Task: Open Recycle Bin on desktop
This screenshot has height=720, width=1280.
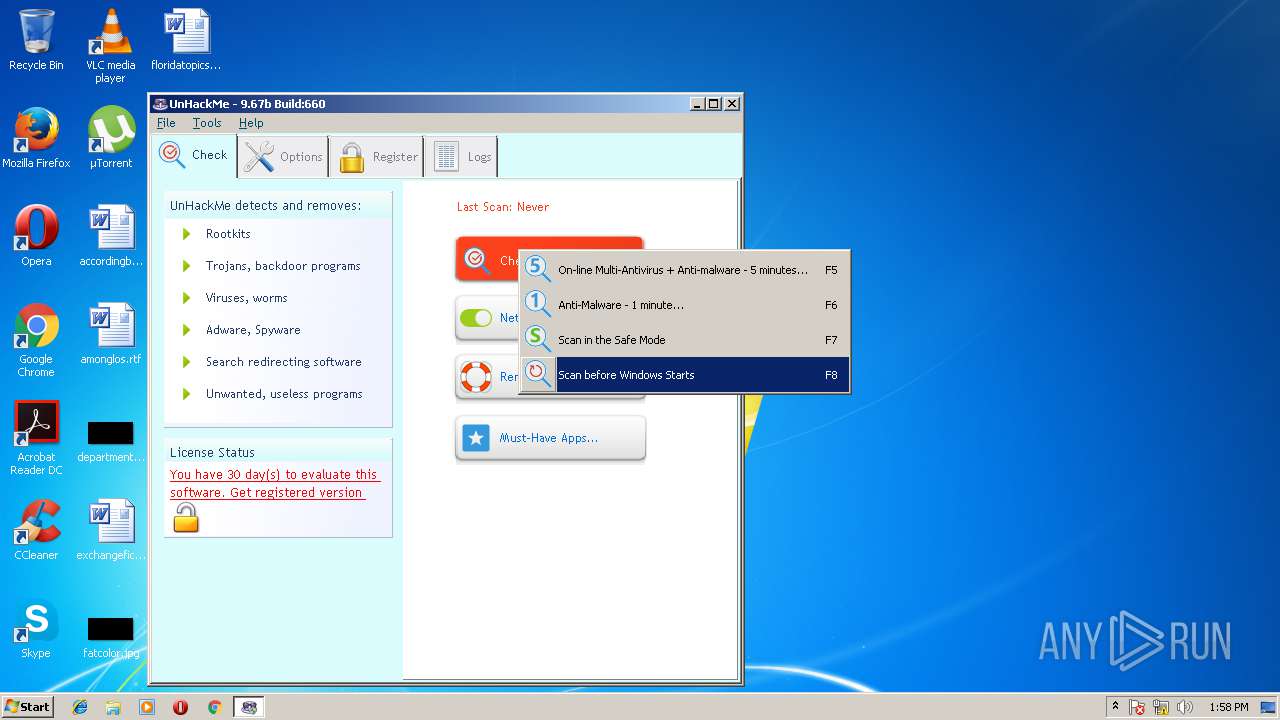Action: (36, 40)
